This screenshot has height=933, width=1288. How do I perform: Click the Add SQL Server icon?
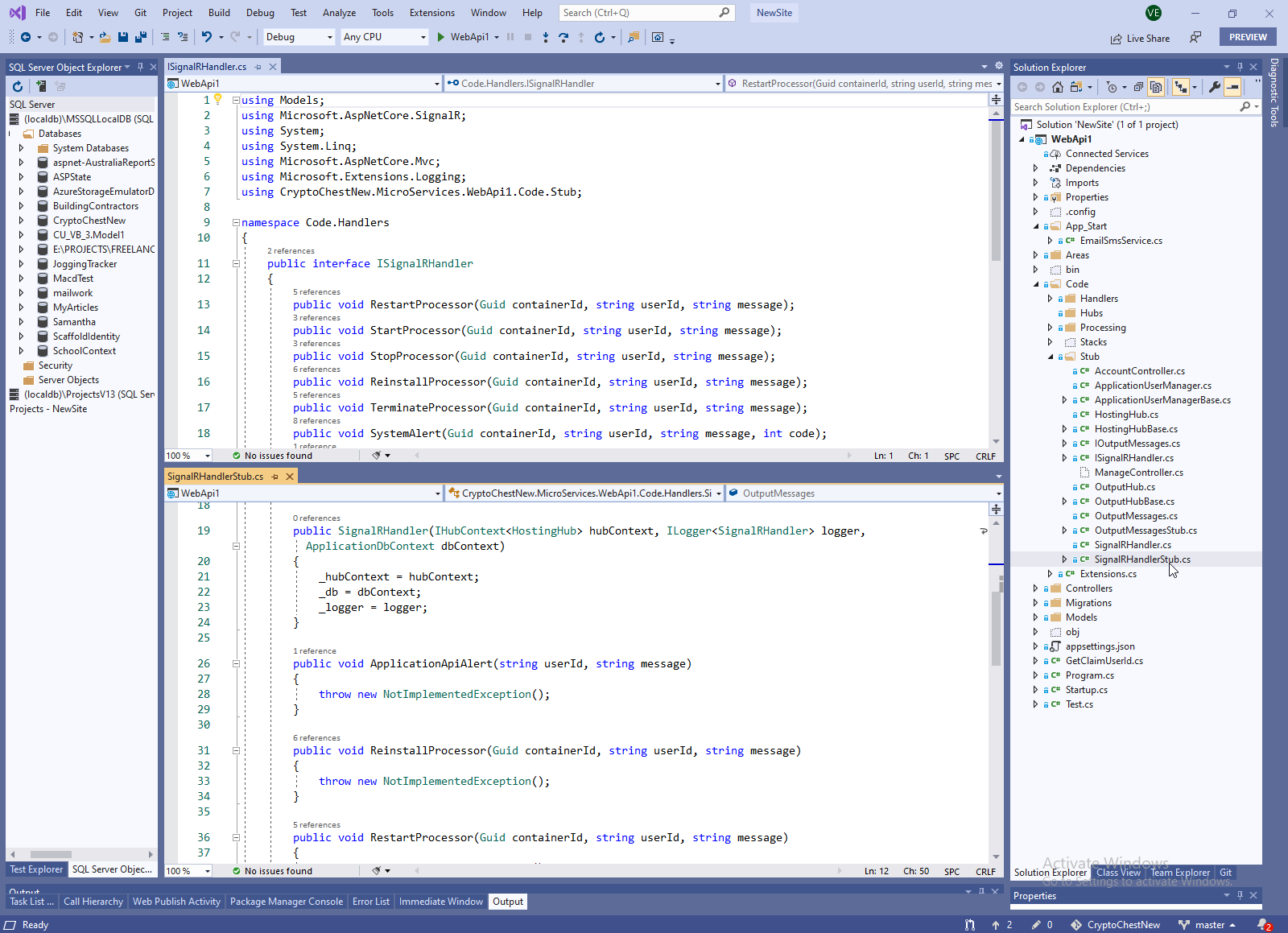pos(40,86)
